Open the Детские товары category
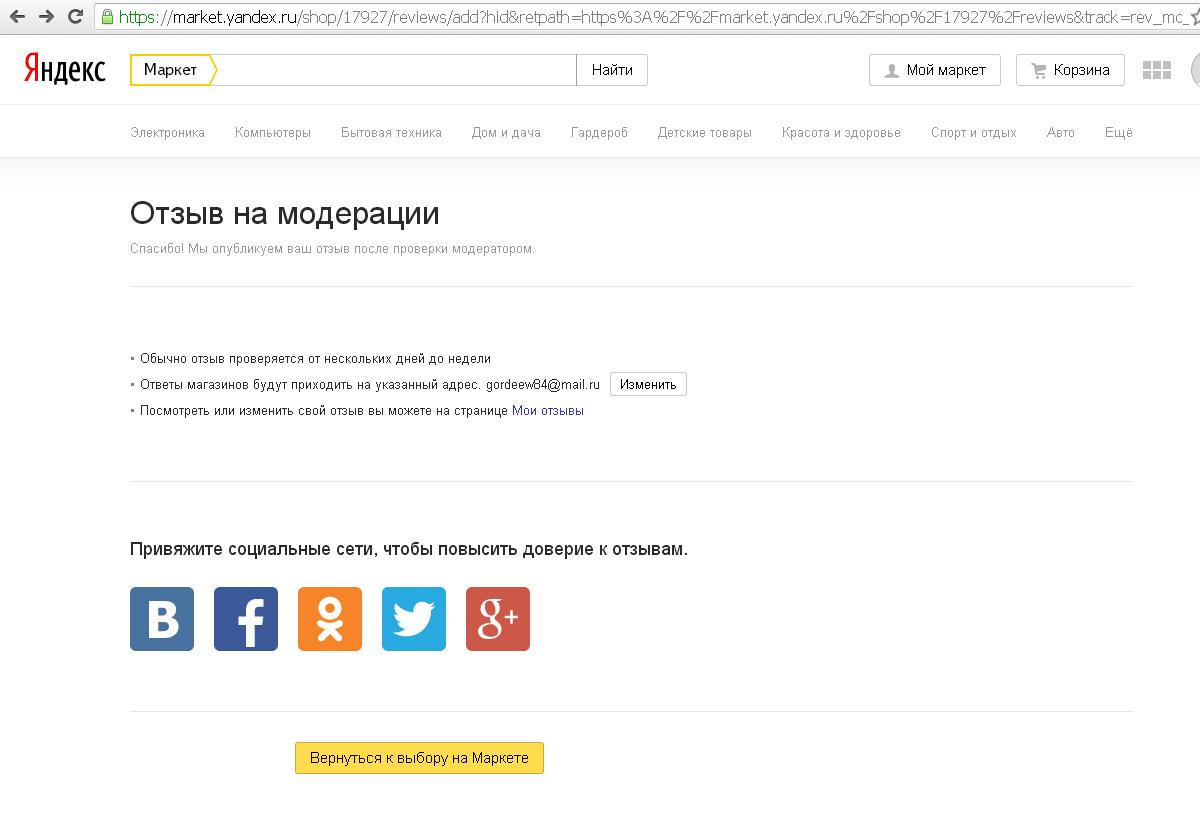 click(705, 132)
